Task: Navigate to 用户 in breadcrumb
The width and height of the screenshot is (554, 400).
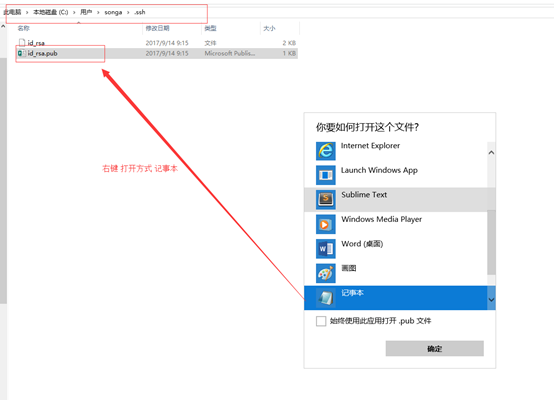Action: pyautogui.click(x=86, y=12)
